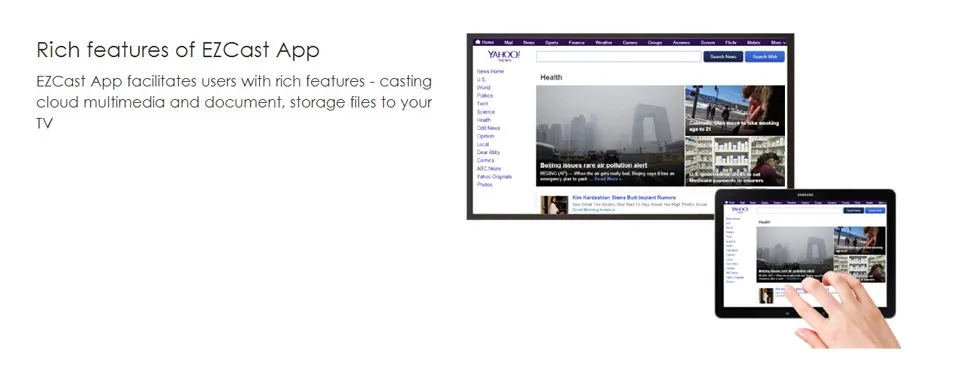Click the 'EZCast App facilitates users' description text
The image size is (960, 366).
tap(234, 102)
